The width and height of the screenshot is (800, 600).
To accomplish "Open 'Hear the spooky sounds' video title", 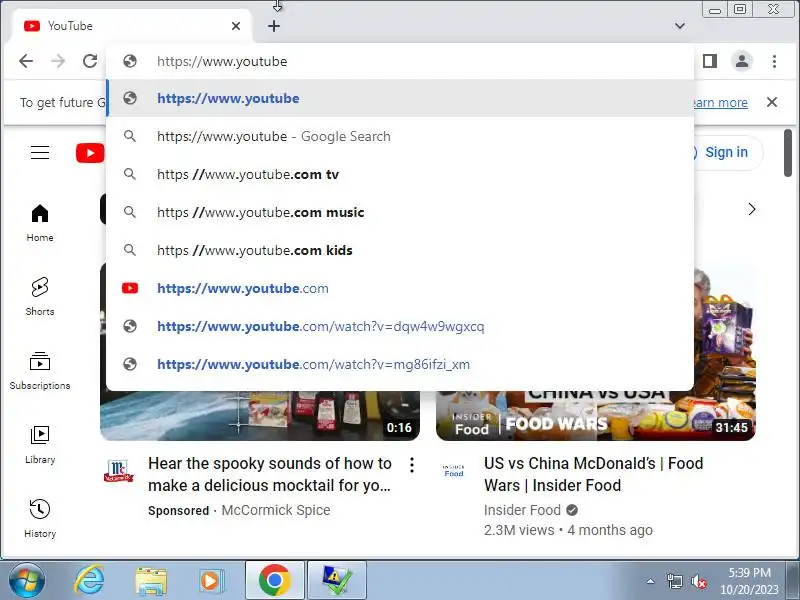I will point(270,474).
